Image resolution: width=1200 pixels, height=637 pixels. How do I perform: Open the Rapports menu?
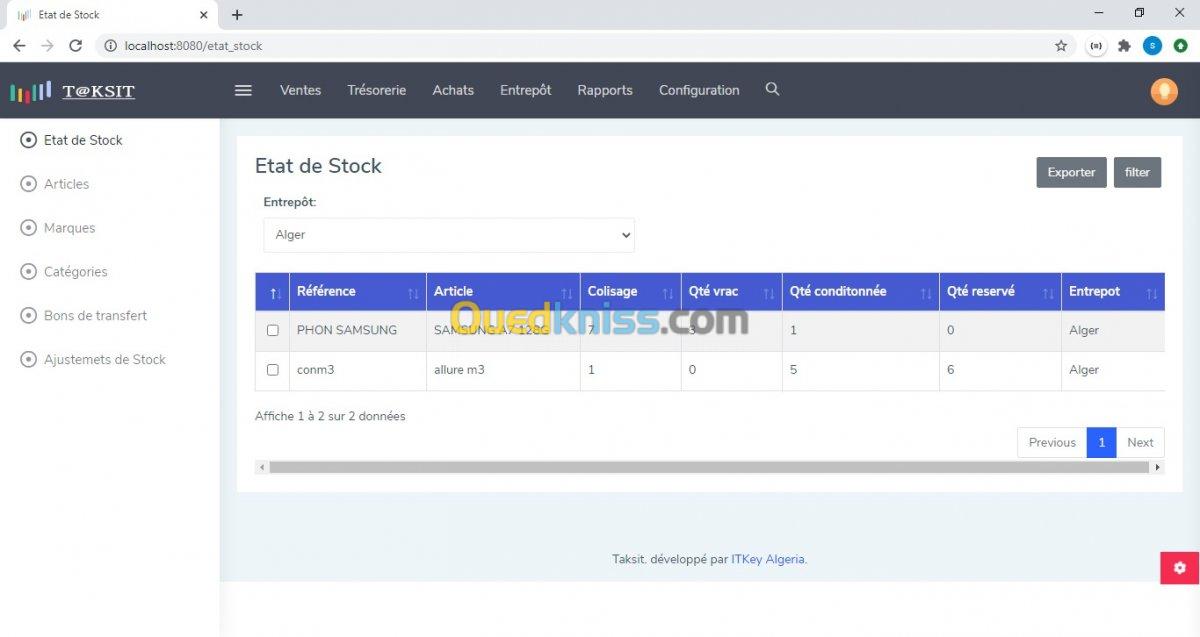pyautogui.click(x=605, y=90)
